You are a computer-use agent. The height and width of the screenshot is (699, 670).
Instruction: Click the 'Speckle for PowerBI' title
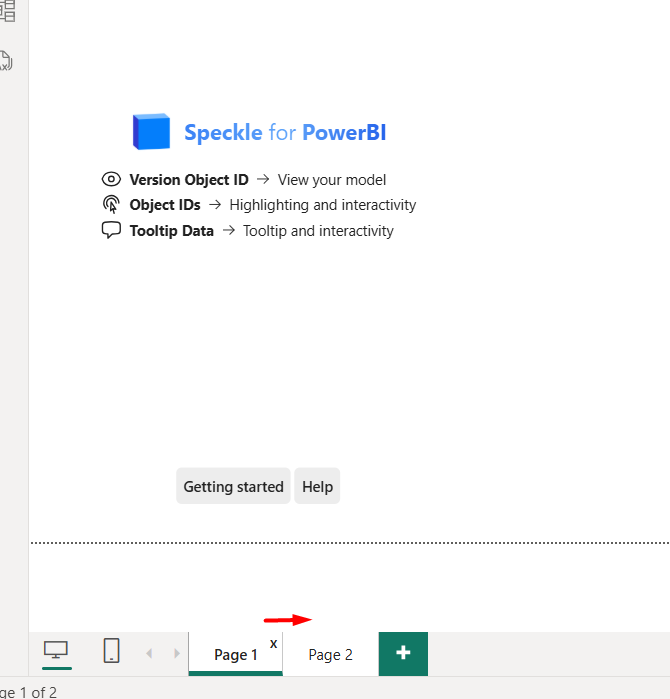point(285,132)
